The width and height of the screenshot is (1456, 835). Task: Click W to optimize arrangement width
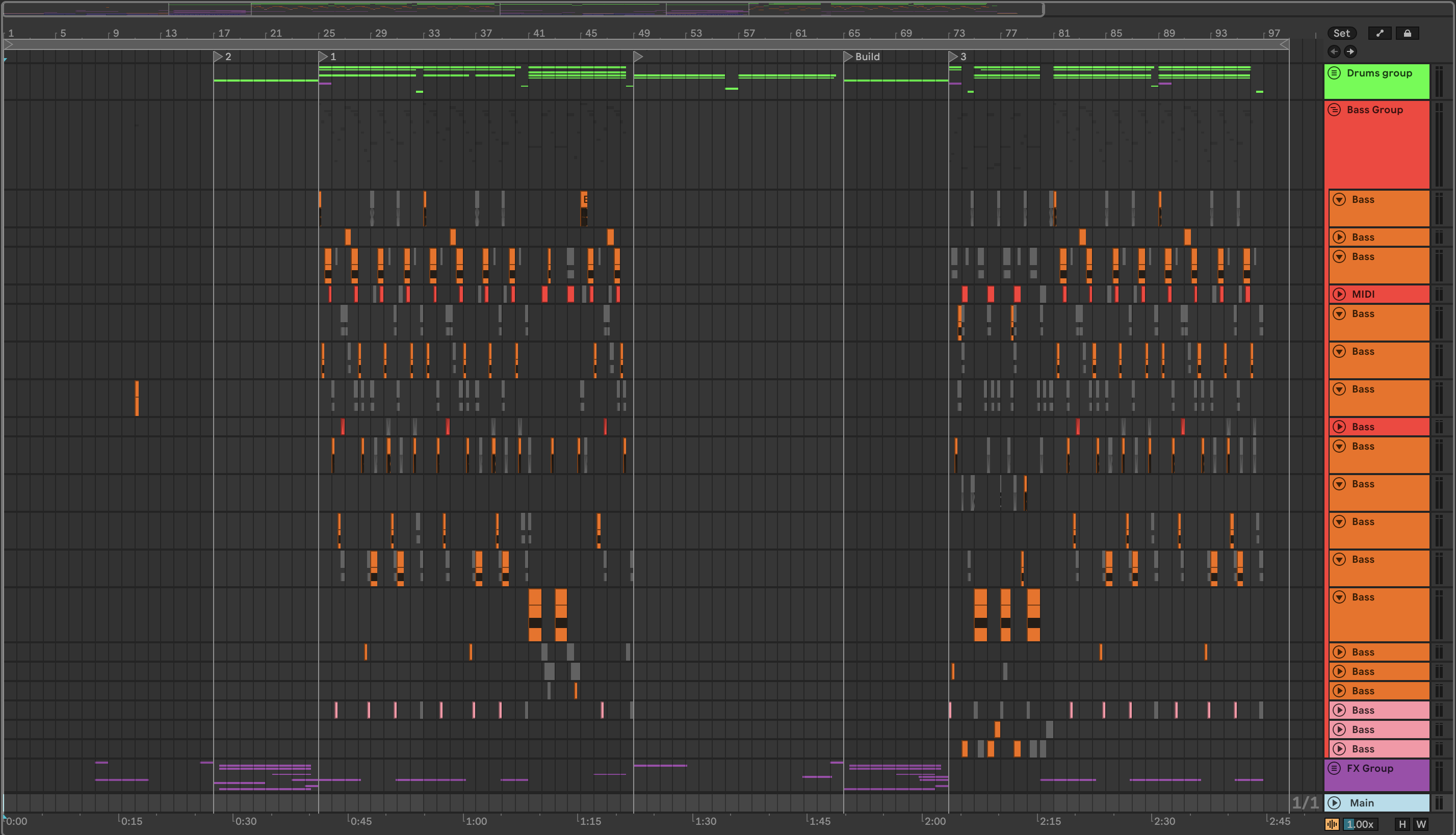point(1420,824)
